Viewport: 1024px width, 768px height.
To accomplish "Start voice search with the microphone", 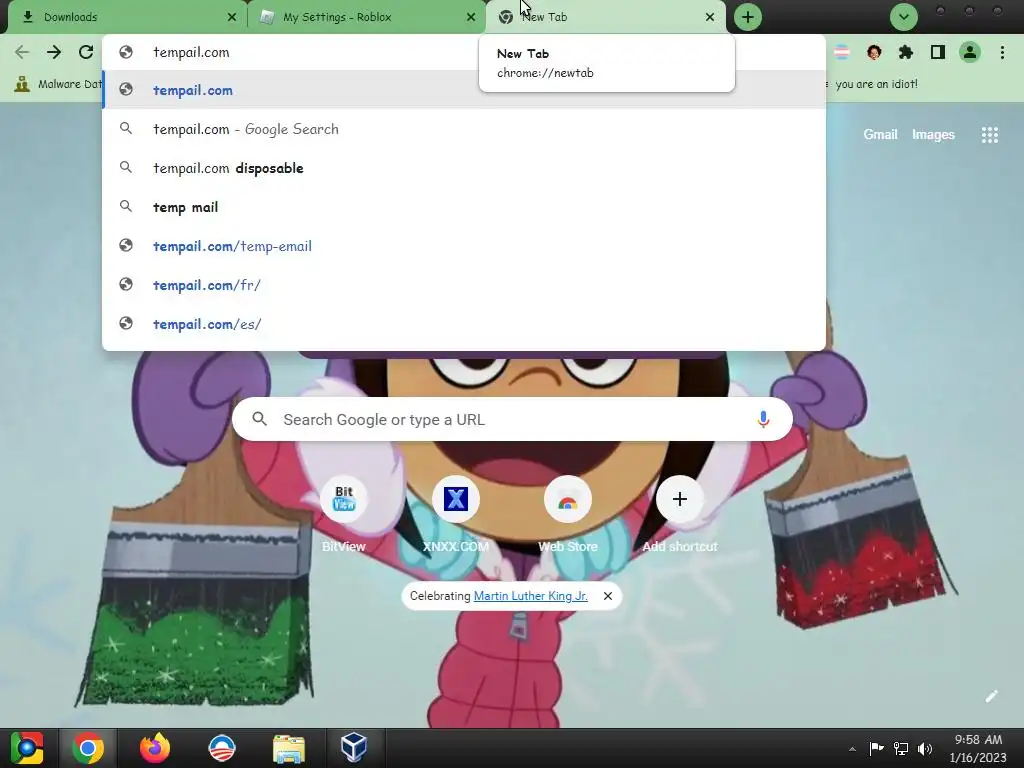I will (x=763, y=419).
